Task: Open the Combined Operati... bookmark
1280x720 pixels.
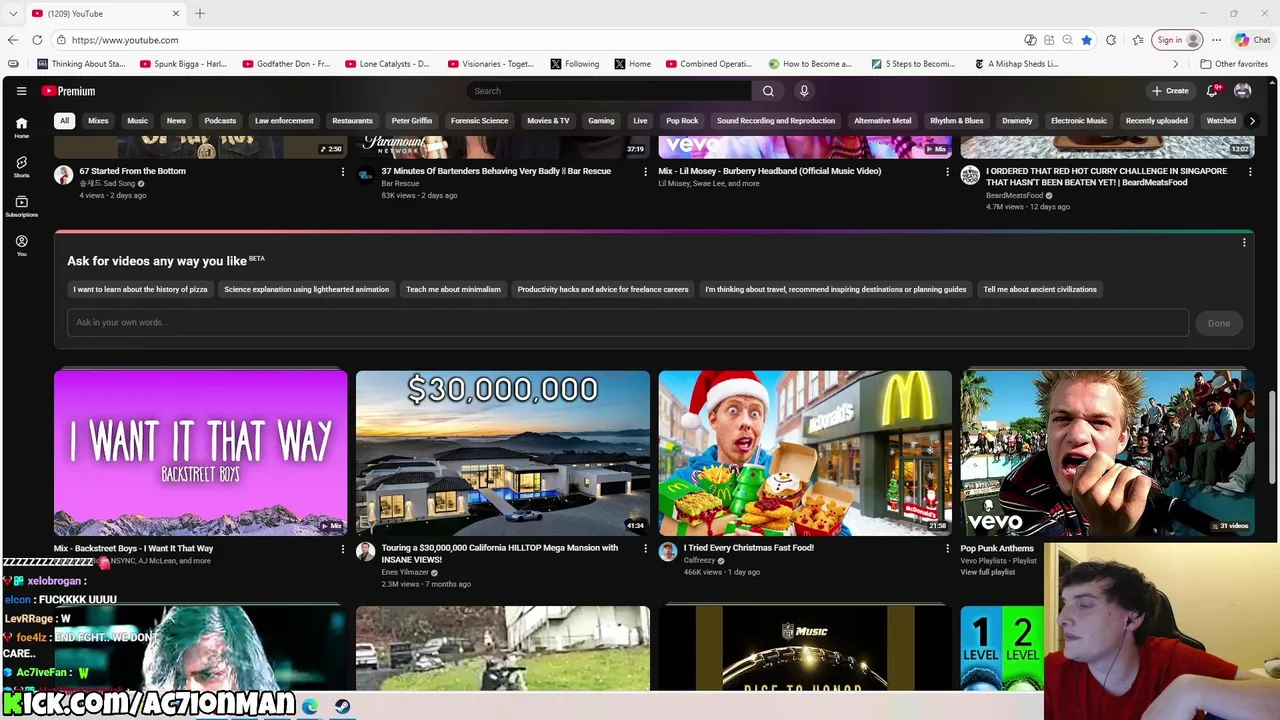Action: coord(709,64)
